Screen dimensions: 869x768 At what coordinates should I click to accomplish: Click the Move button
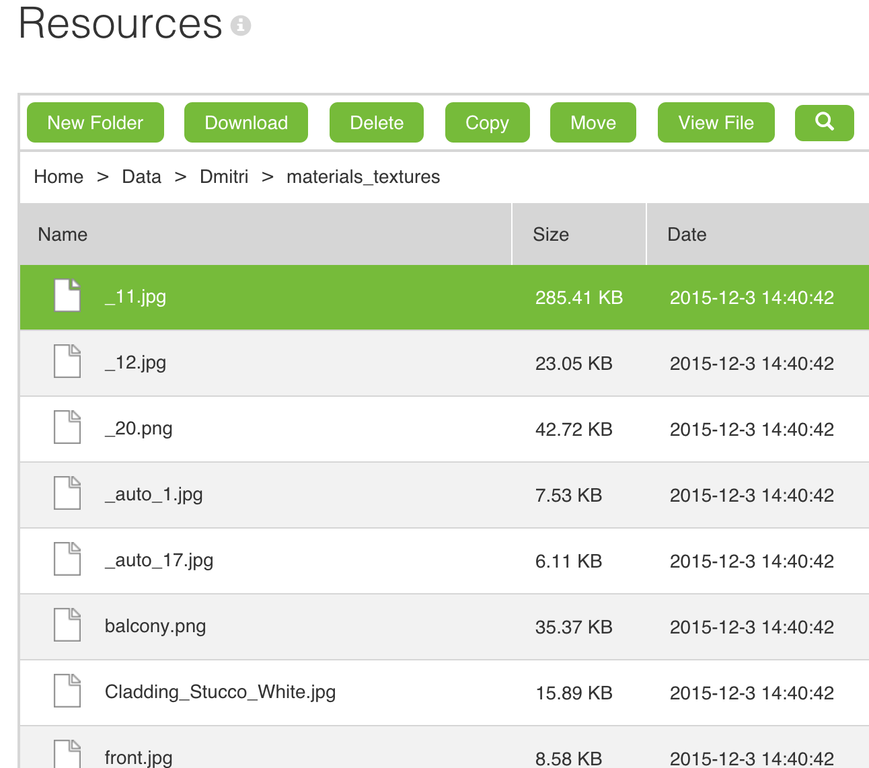coord(593,122)
